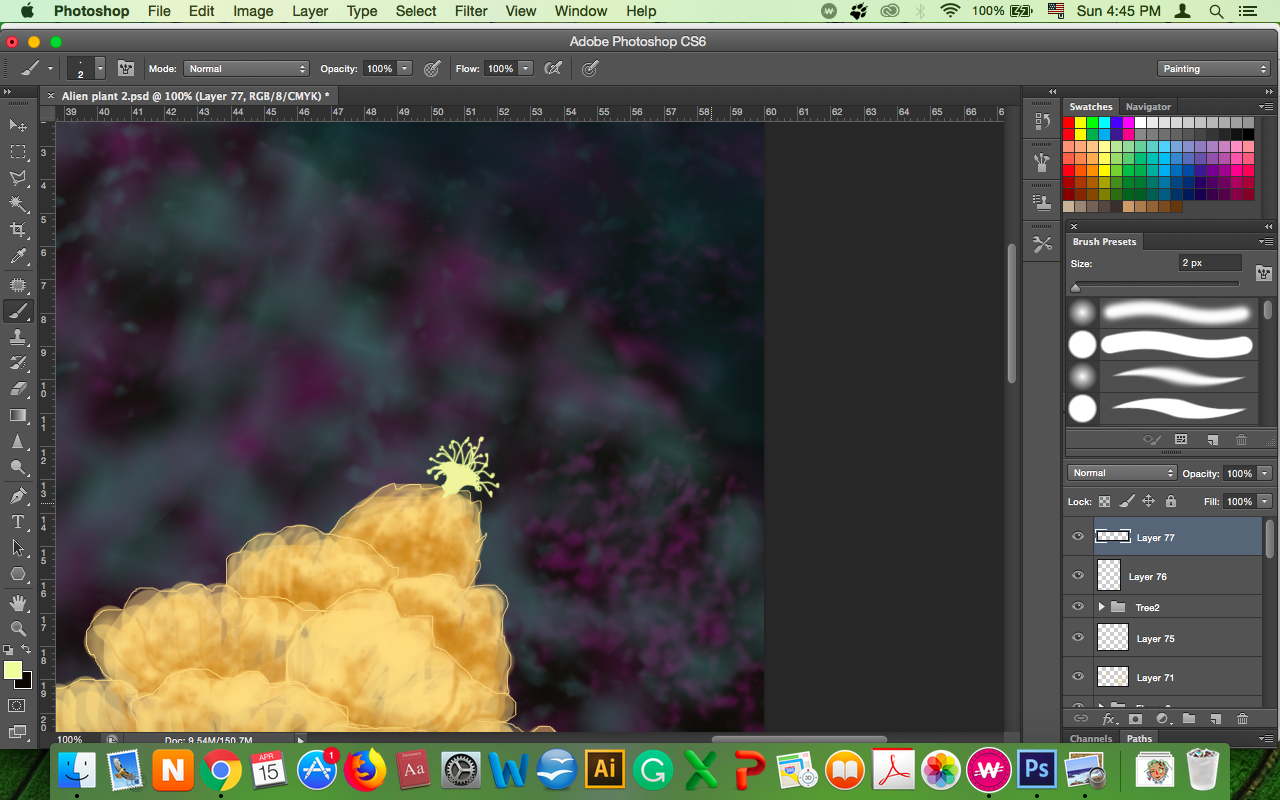1280x800 pixels.
Task: Select the Eraser tool
Action: [x=18, y=389]
